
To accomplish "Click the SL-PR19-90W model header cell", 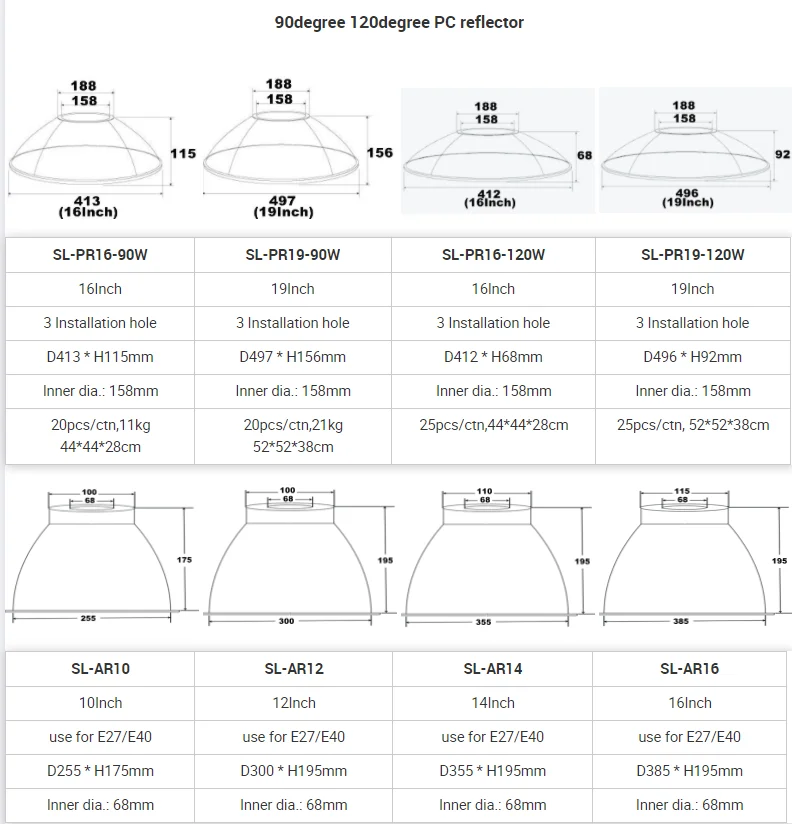I will pos(293,255).
